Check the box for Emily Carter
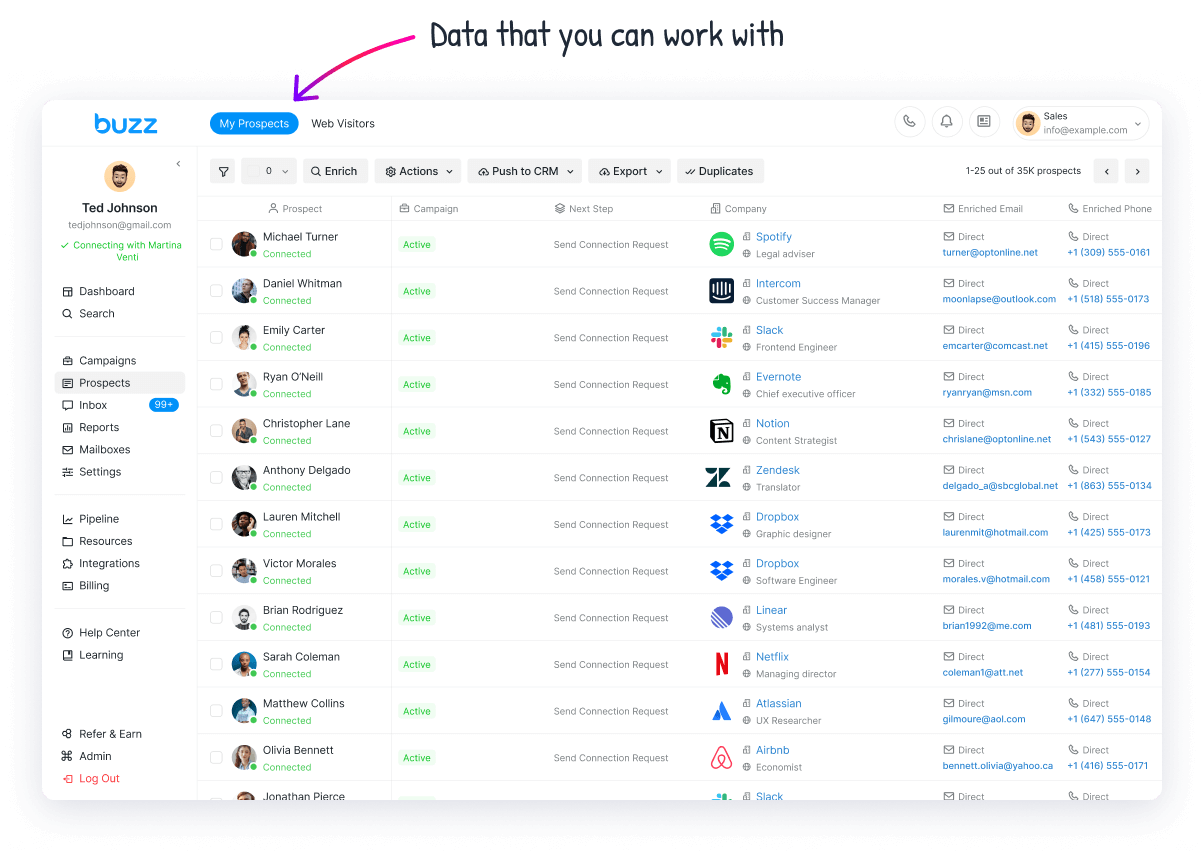The width and height of the screenshot is (1204, 851). (x=216, y=338)
